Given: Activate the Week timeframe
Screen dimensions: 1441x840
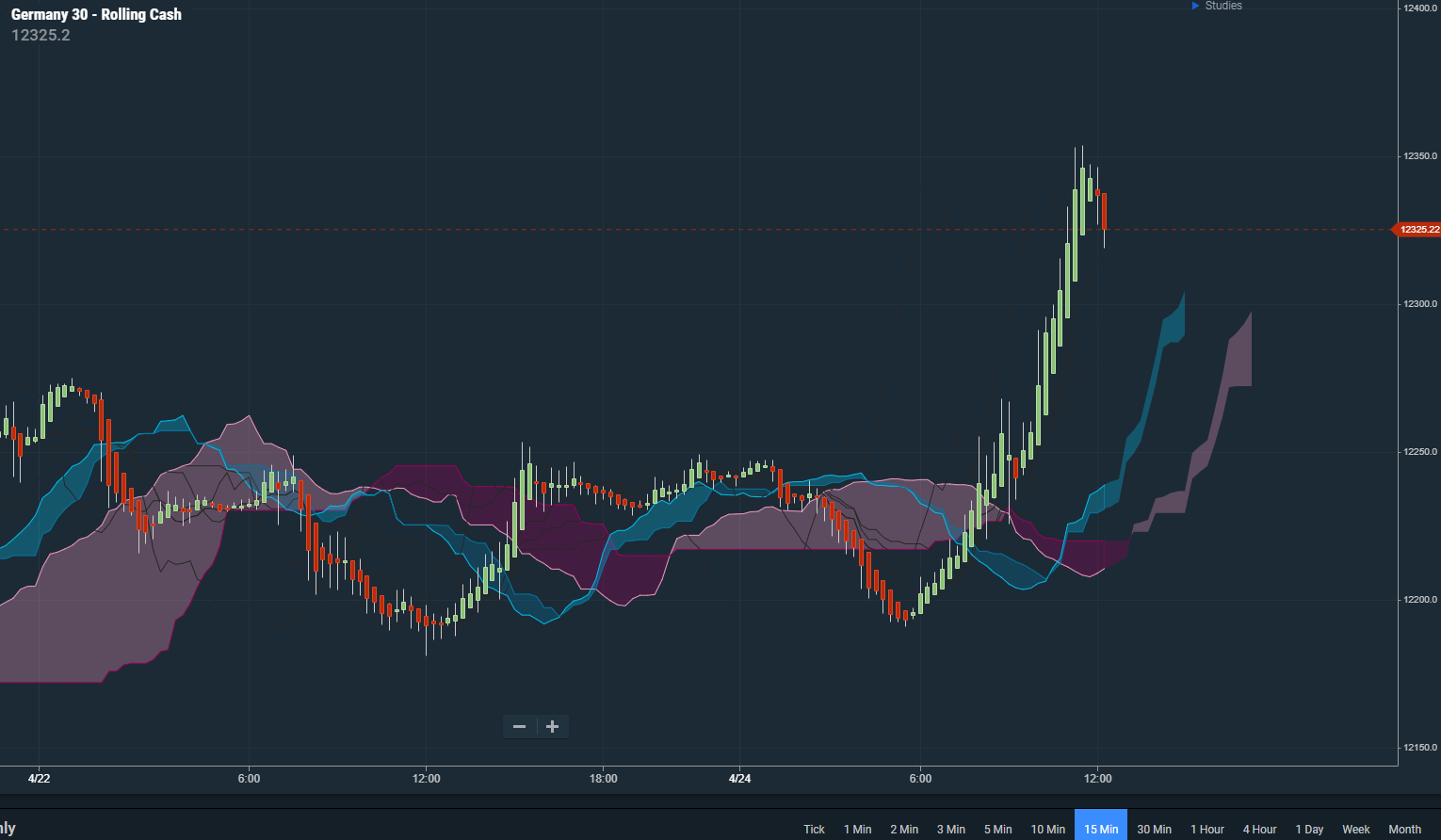Looking at the screenshot, I should (1355, 829).
